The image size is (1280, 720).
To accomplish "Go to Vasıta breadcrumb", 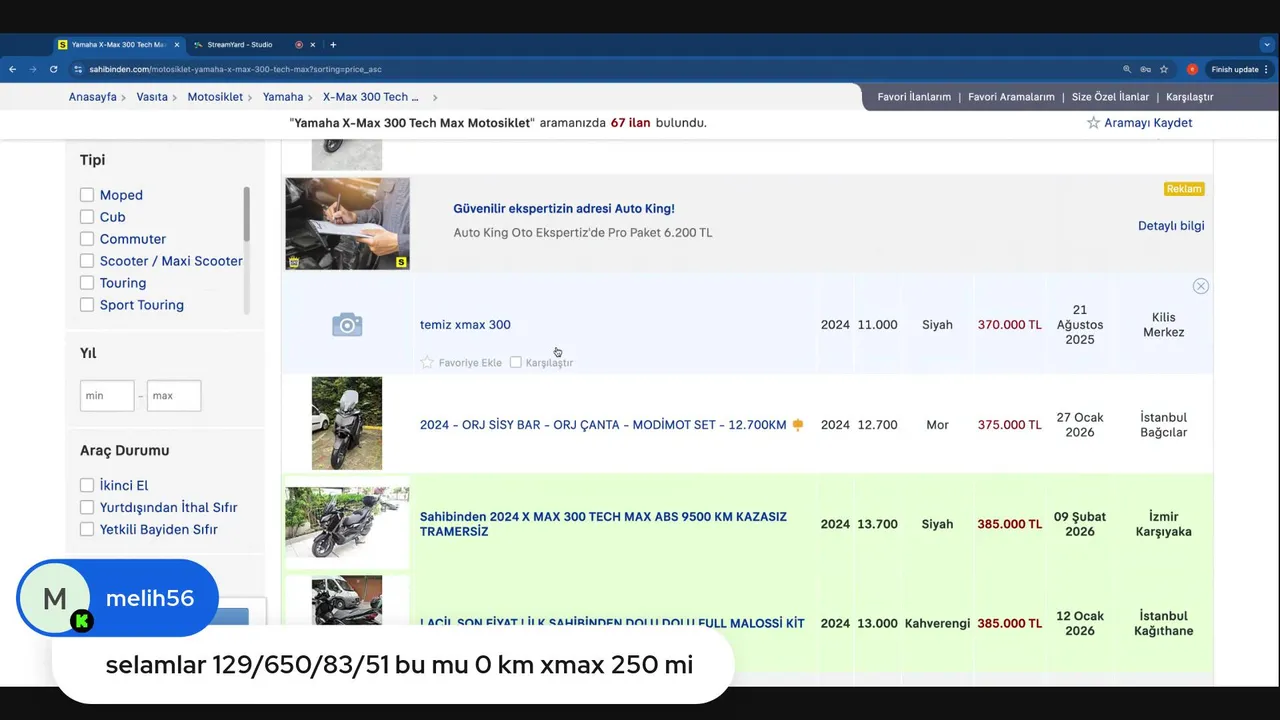I will pyautogui.click(x=152, y=97).
